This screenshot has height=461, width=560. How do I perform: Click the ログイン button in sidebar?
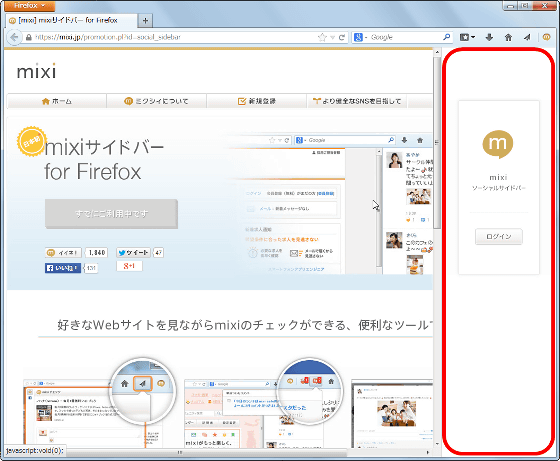[x=499, y=236]
